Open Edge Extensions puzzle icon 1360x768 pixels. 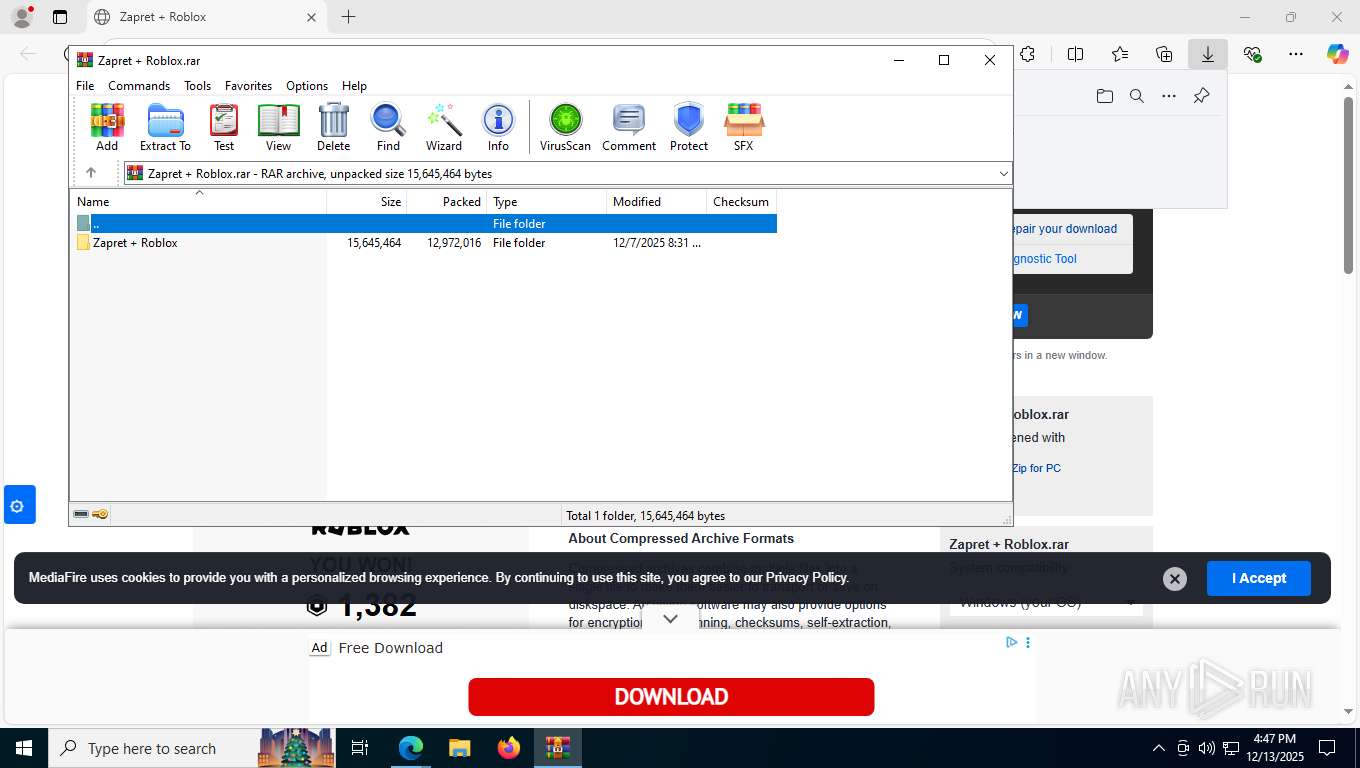pos(1027,54)
